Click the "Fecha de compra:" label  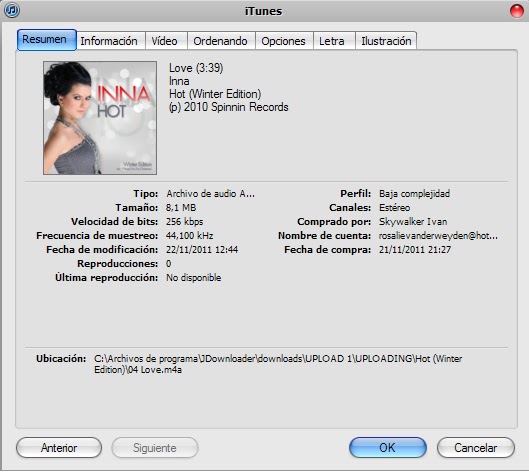pos(327,250)
